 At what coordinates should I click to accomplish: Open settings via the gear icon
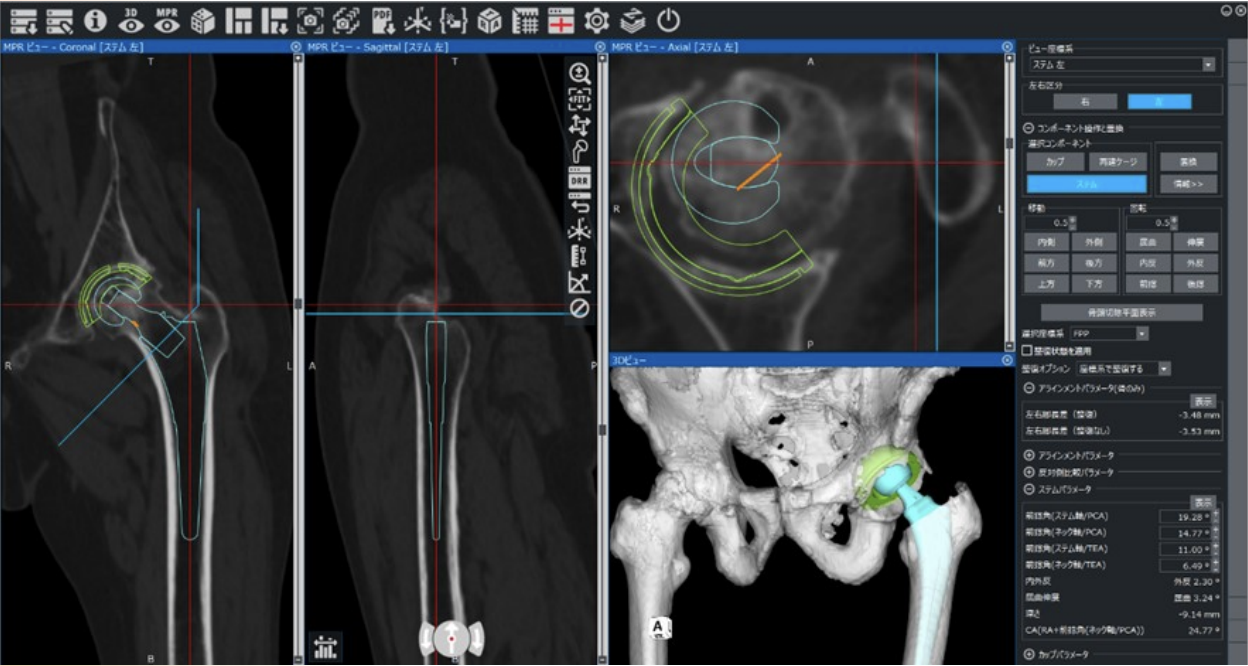point(597,20)
